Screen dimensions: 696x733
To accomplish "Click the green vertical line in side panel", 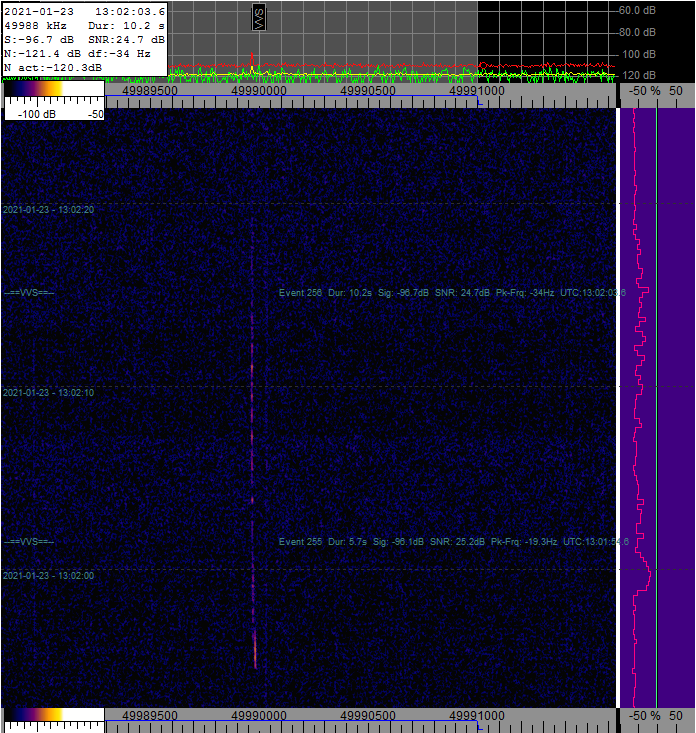I will point(657,407).
